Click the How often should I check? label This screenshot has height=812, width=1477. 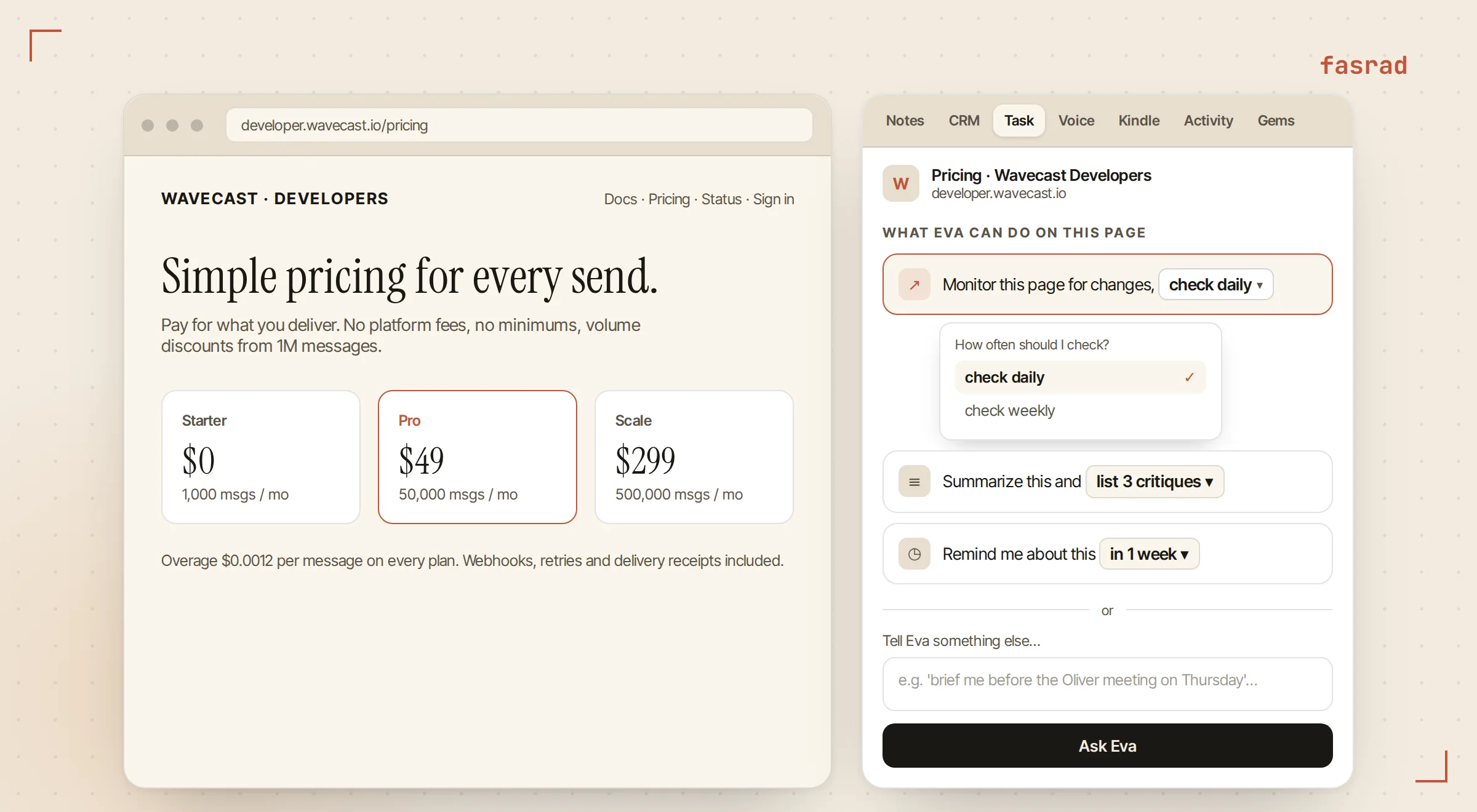(x=1032, y=345)
